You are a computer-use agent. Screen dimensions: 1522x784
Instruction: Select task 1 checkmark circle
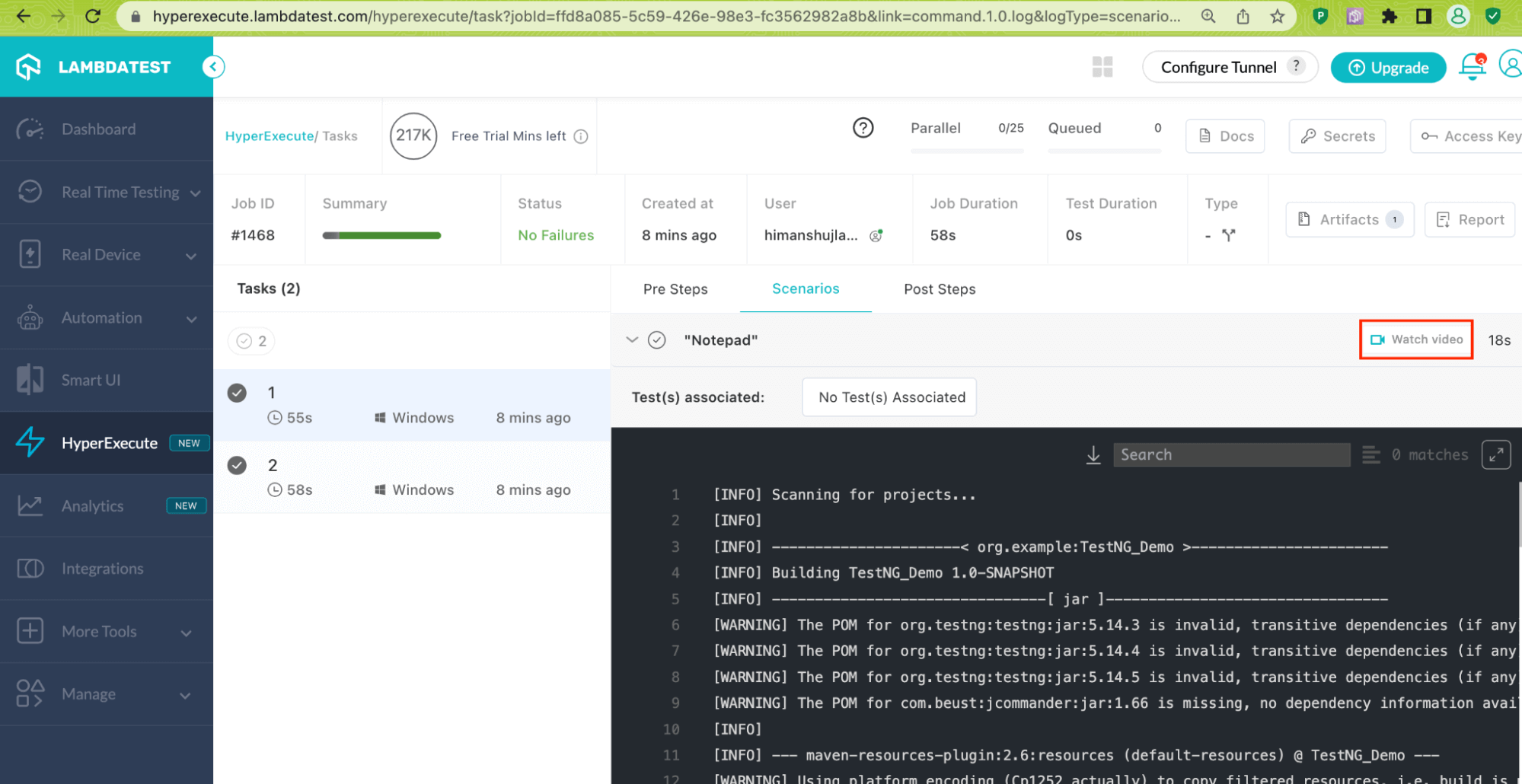tap(238, 393)
